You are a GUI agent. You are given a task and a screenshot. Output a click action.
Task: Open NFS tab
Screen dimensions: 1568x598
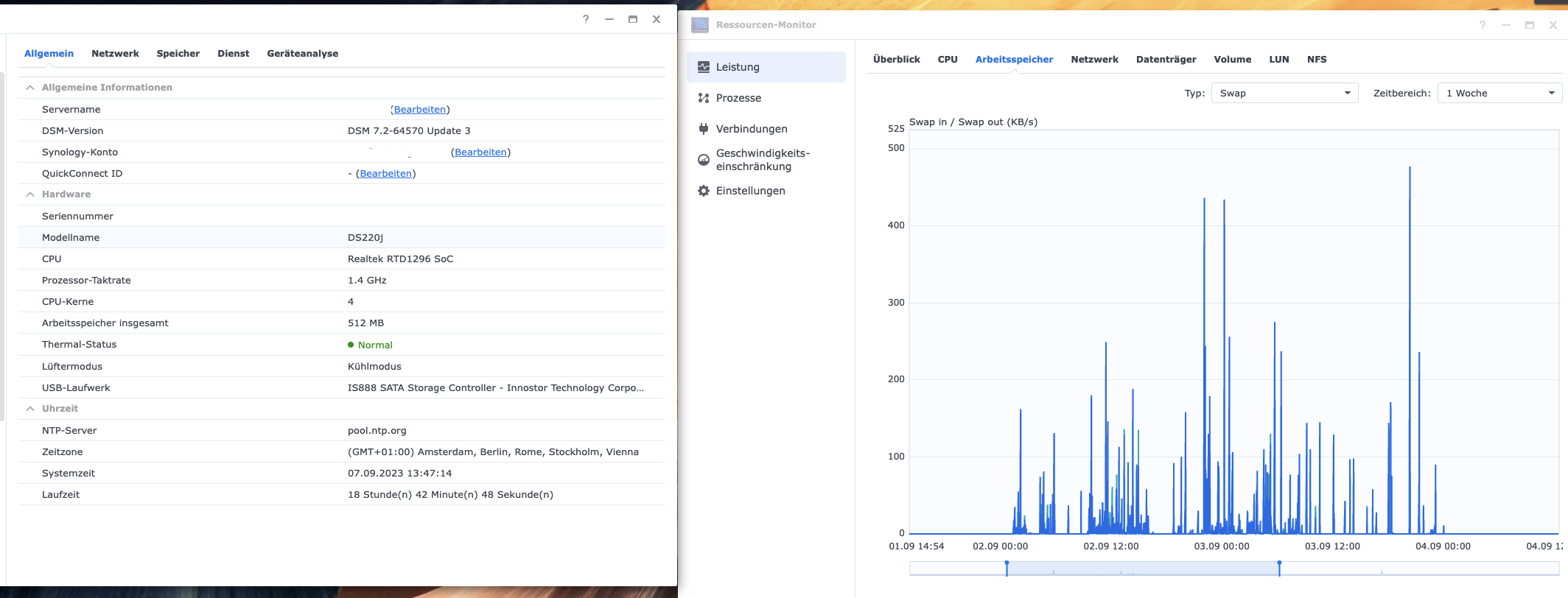[x=1317, y=60]
